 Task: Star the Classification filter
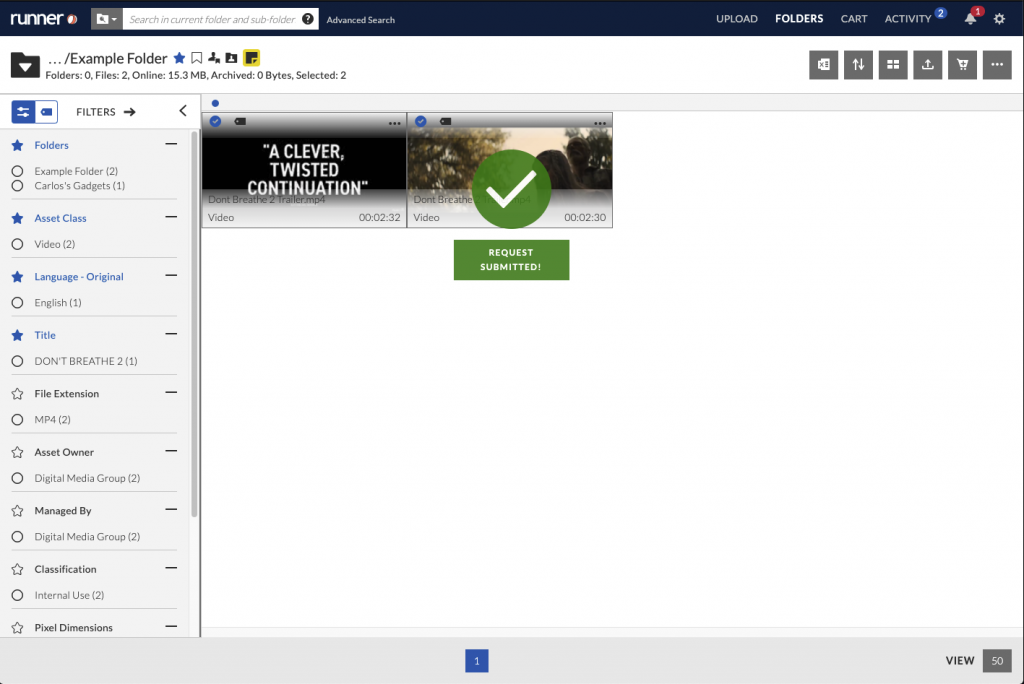click(x=18, y=570)
